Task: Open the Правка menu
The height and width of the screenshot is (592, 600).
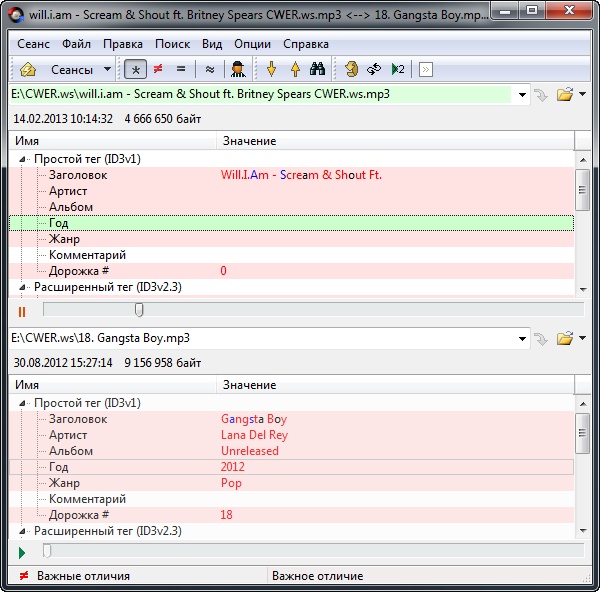Action: coord(122,44)
